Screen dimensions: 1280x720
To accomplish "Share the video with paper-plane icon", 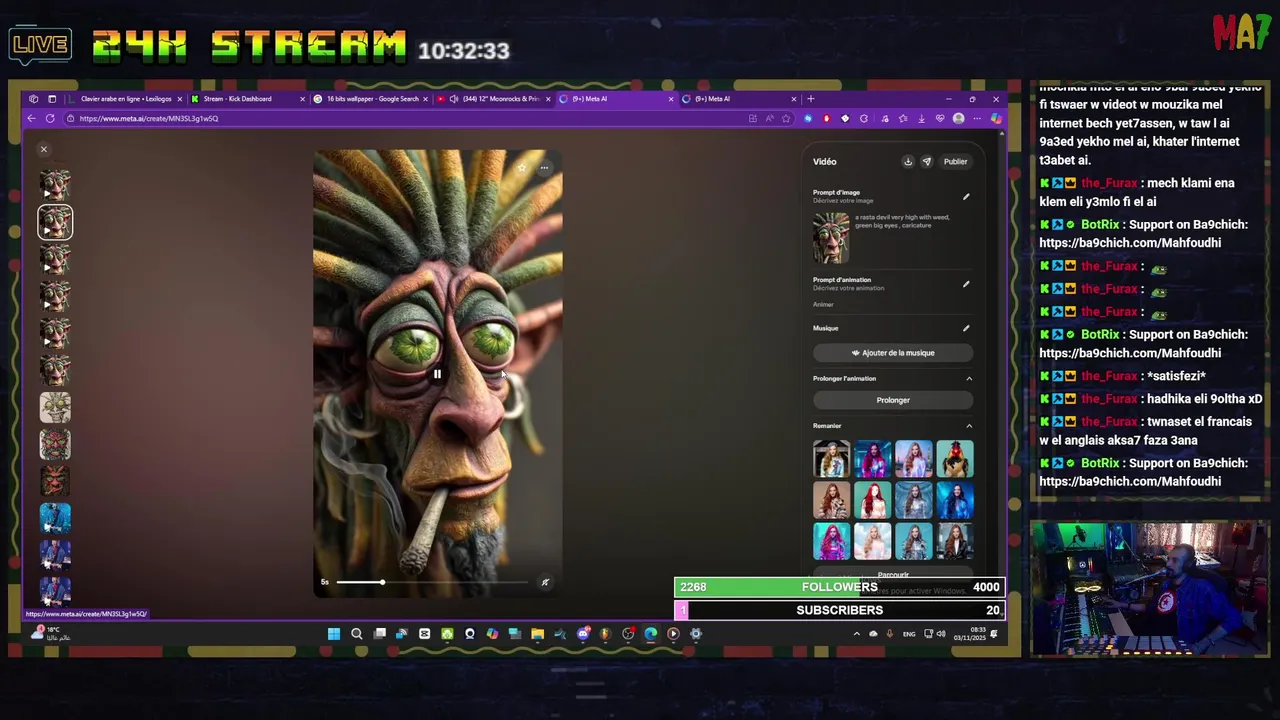I will coord(926,161).
